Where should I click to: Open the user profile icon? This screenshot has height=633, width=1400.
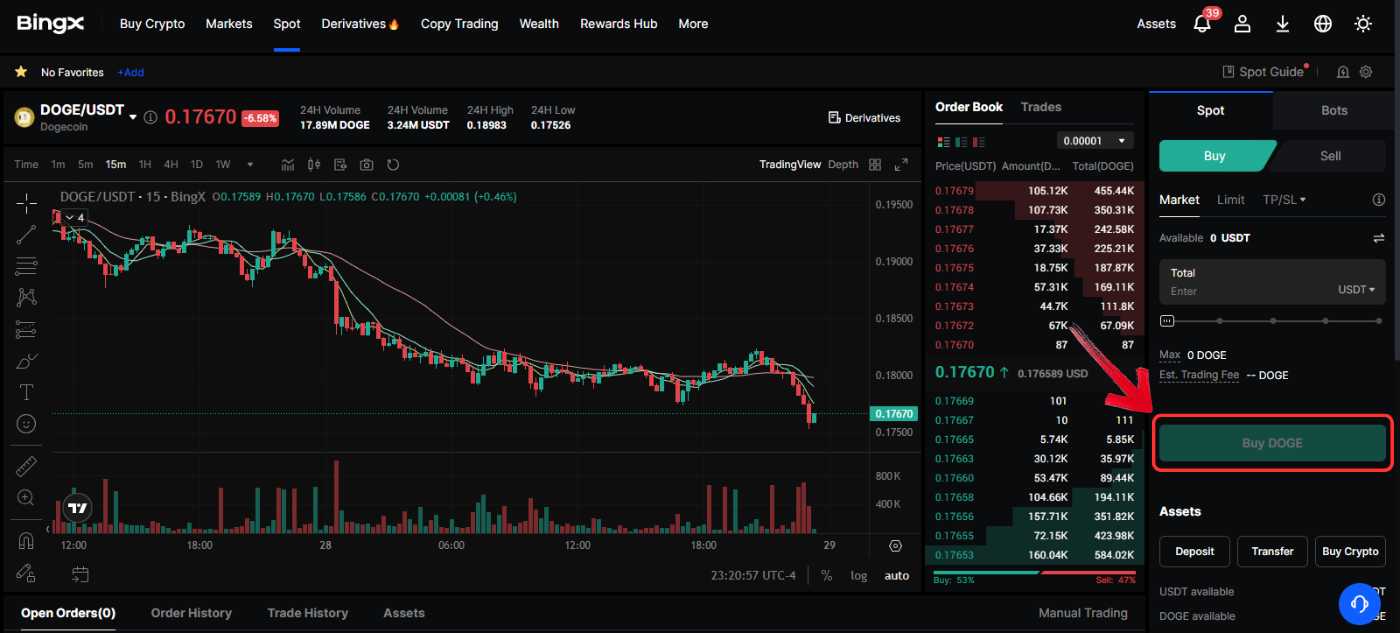coord(1243,23)
